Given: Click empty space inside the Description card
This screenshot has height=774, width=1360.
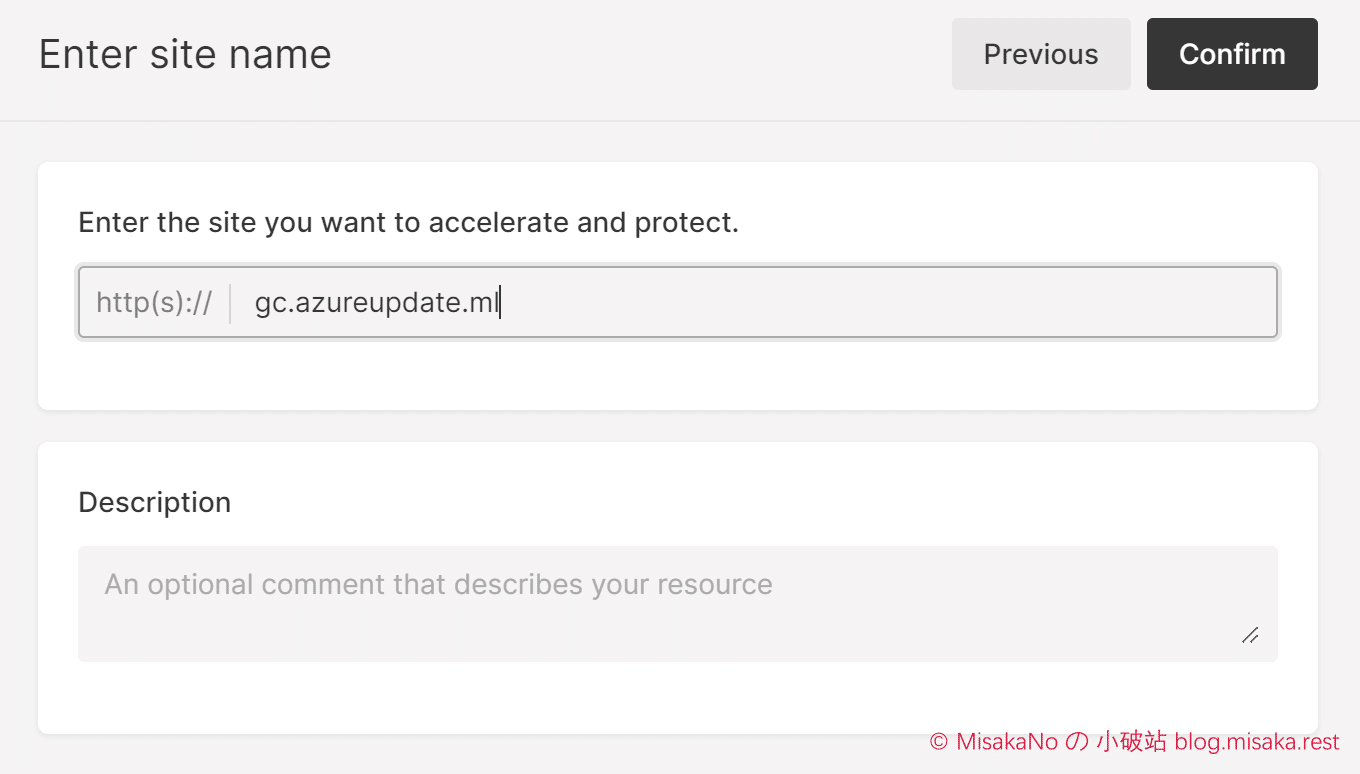Looking at the screenshot, I should click(678, 695).
